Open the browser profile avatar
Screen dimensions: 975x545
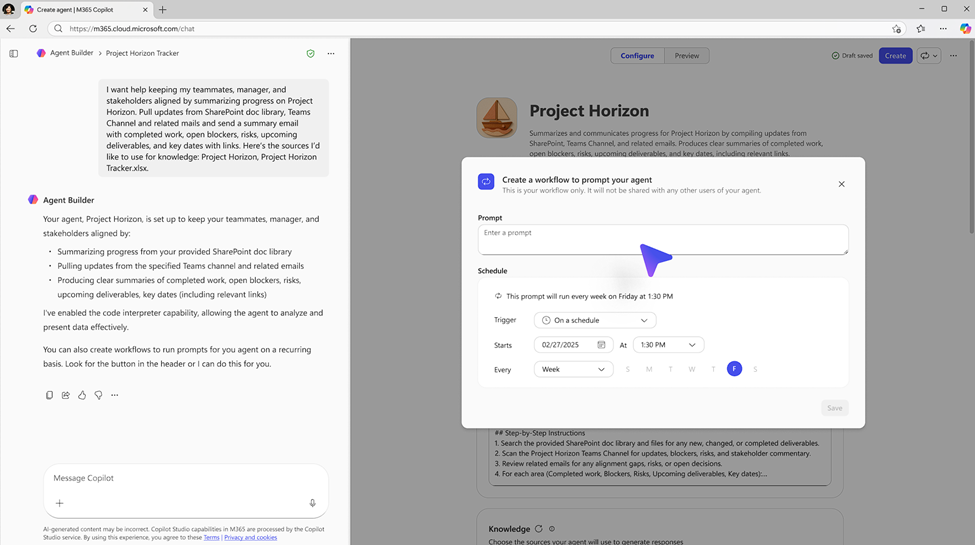(9, 9)
